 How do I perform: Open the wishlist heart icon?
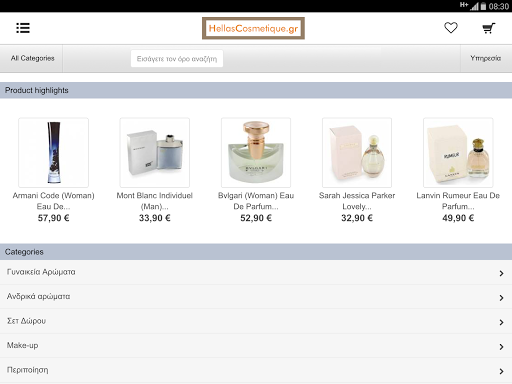tap(451, 28)
